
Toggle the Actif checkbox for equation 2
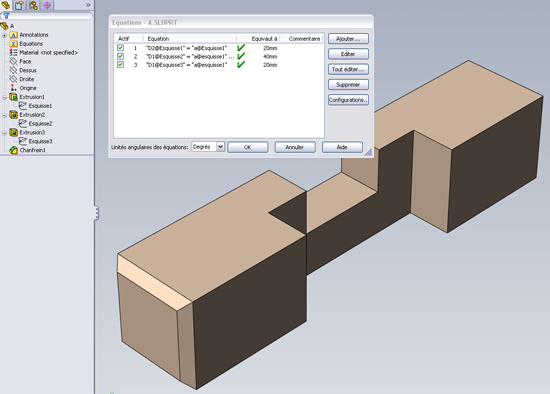[120, 56]
